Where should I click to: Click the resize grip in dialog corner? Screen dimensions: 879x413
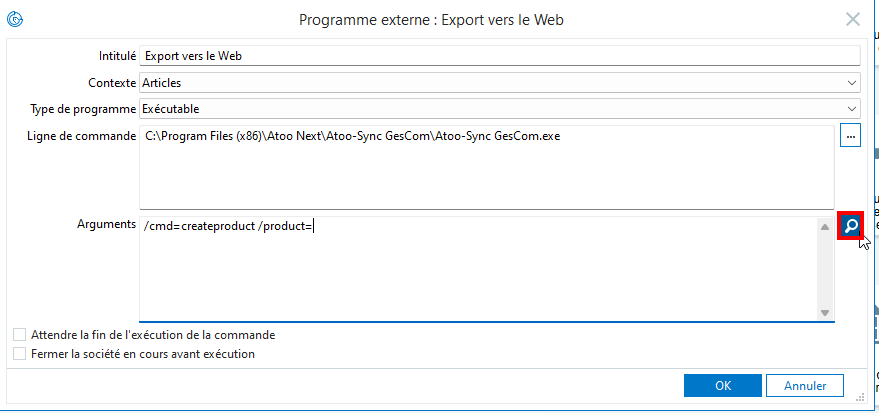[x=861, y=397]
